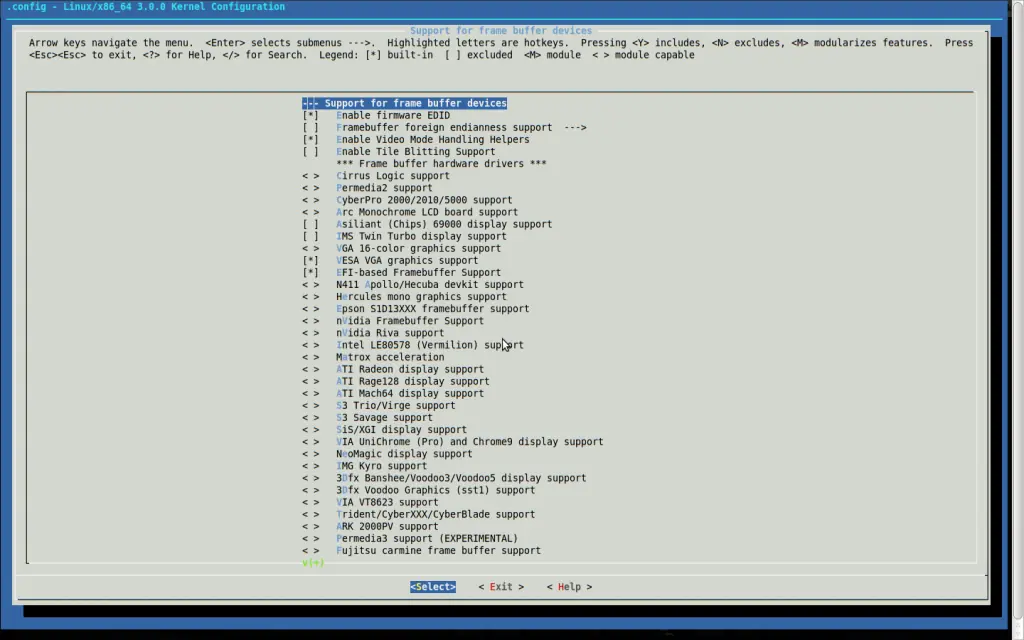The height and width of the screenshot is (640, 1024).
Task: Open the foreign endianness submenu arrow
Action: pyautogui.click(x=575, y=127)
